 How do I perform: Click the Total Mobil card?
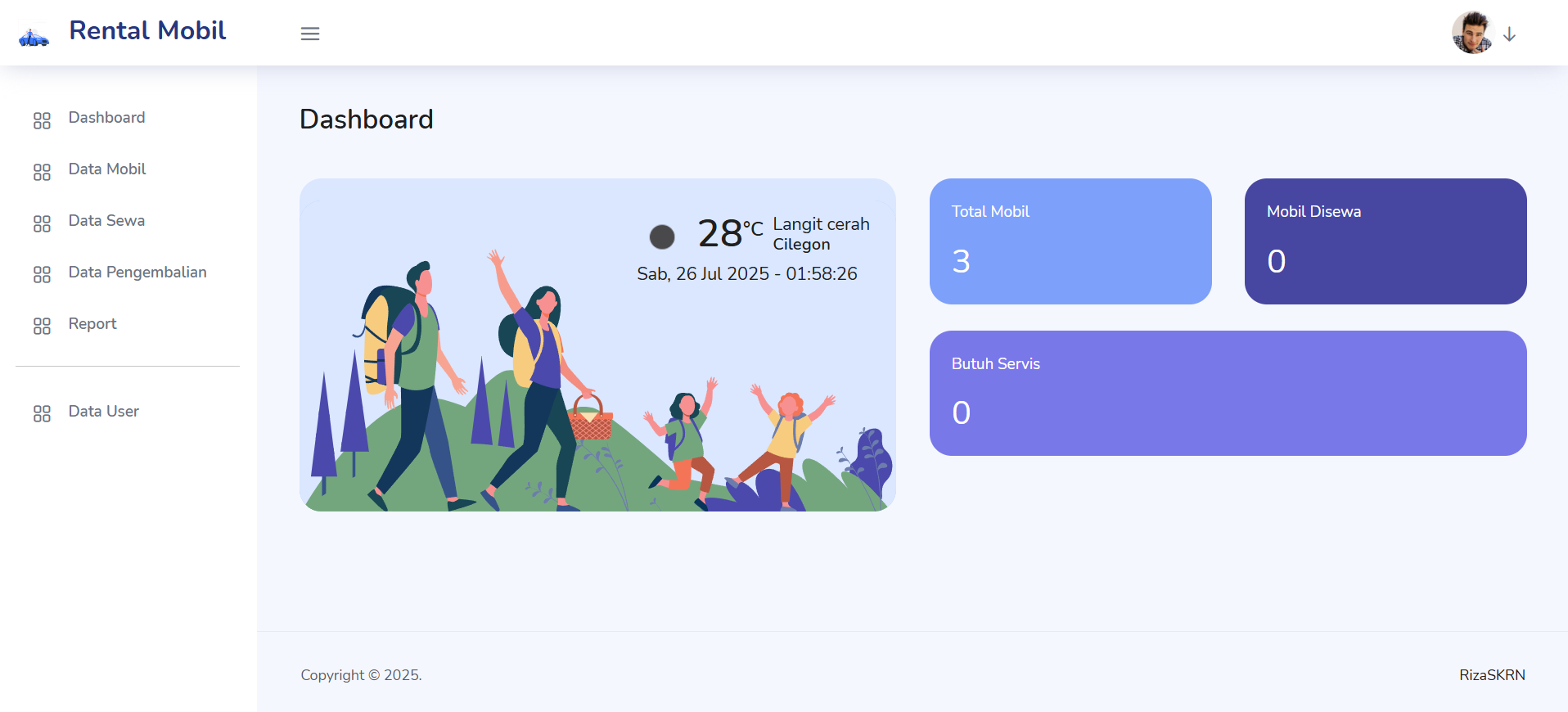[1070, 241]
